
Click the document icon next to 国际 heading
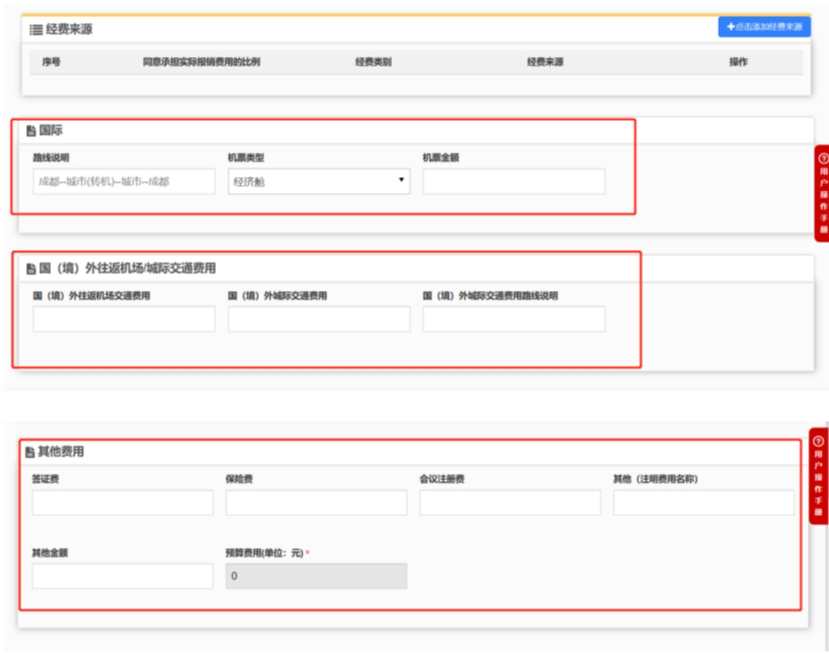[31, 131]
